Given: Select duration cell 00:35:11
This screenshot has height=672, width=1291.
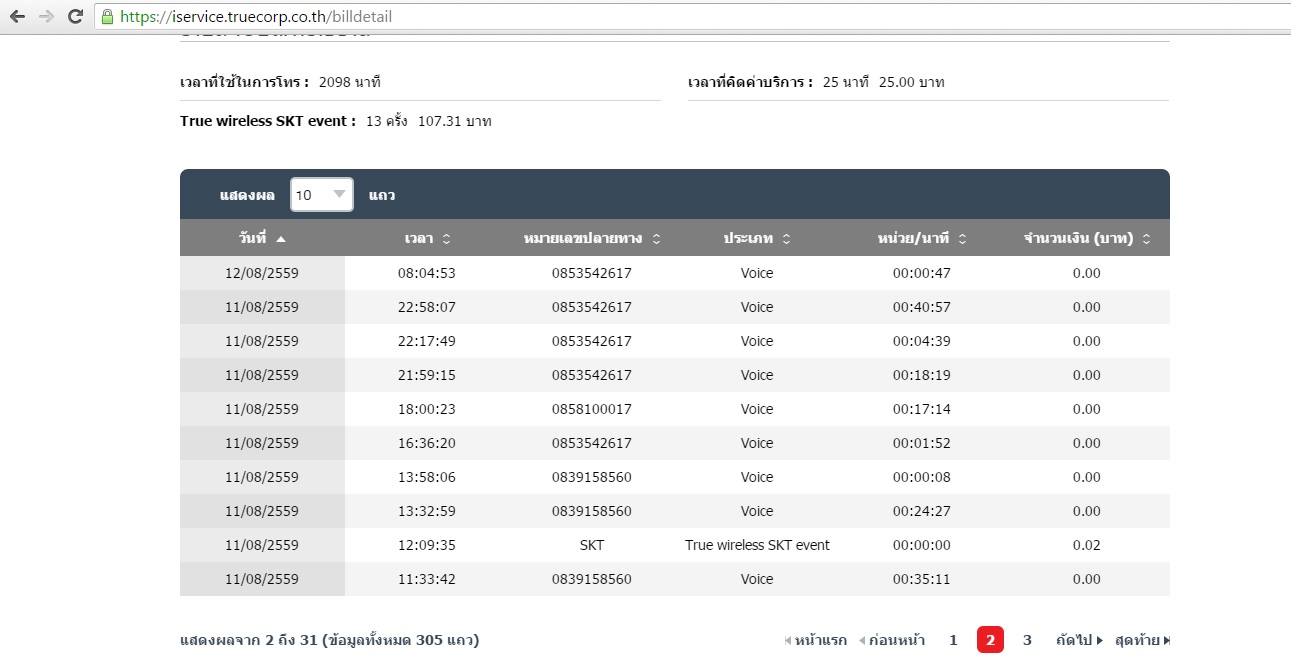Looking at the screenshot, I should point(922,579).
